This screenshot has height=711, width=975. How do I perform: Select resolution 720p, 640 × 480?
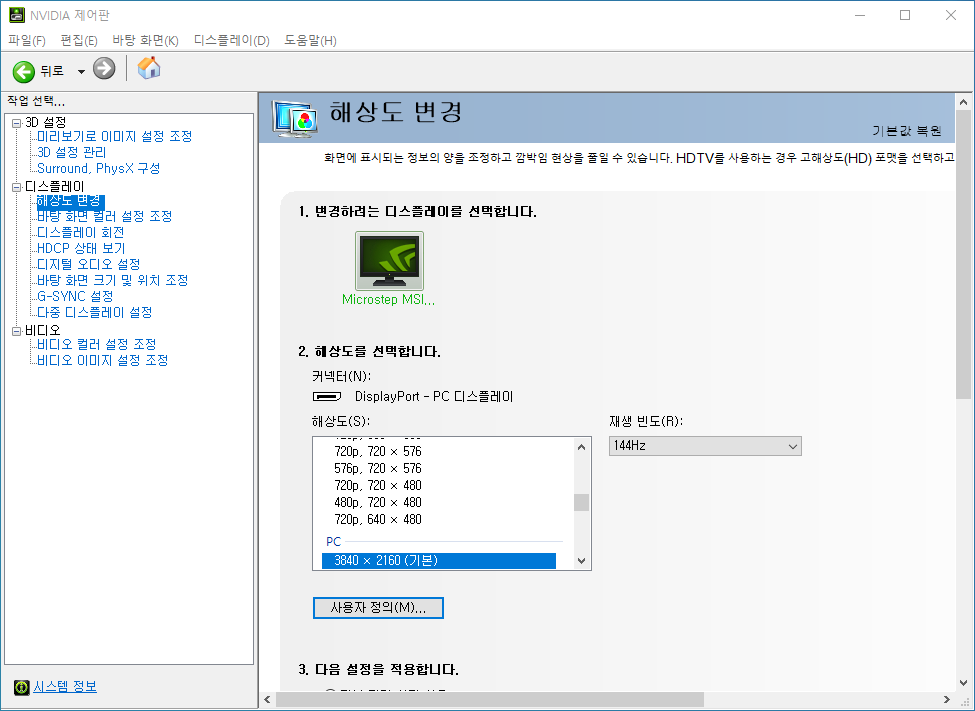coord(378,519)
